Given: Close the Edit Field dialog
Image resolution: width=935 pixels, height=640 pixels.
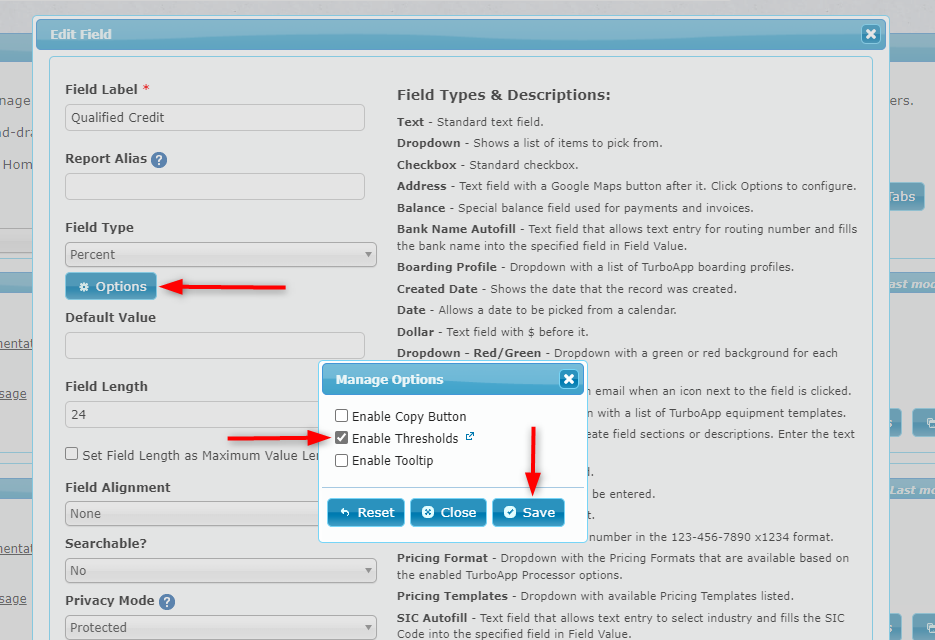Looking at the screenshot, I should pyautogui.click(x=870, y=34).
